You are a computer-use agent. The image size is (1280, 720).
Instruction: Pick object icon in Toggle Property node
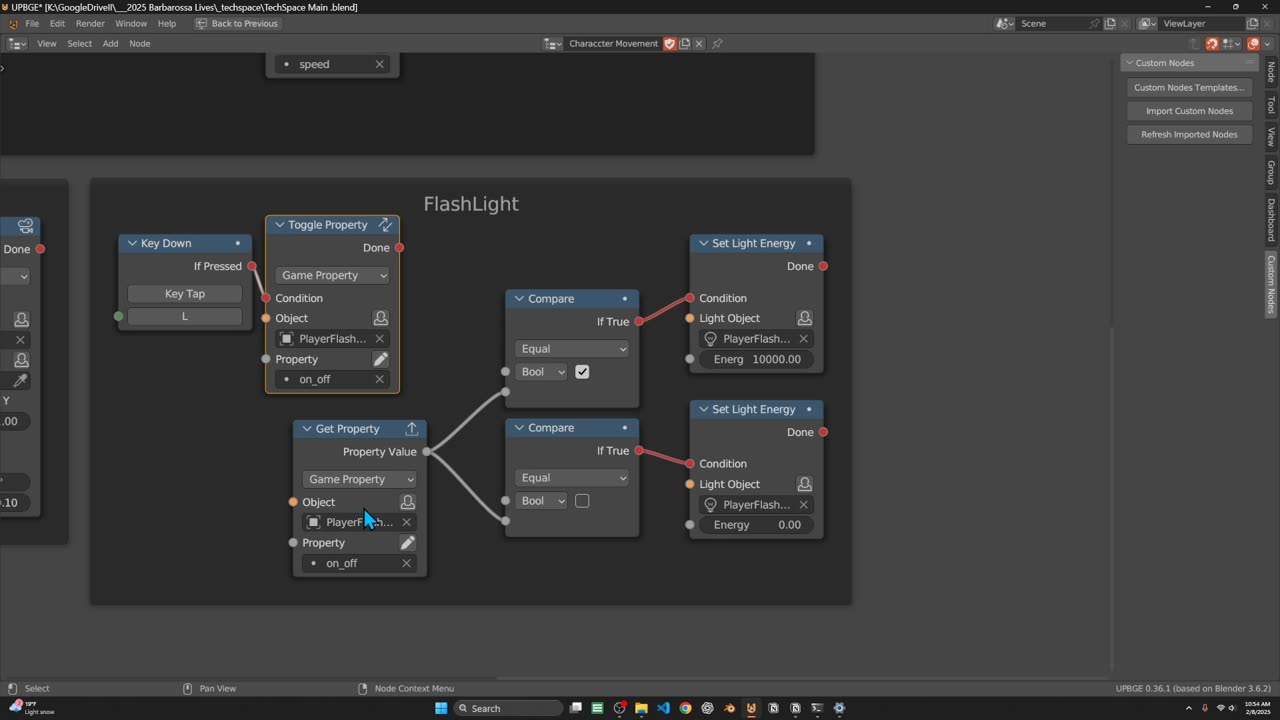click(380, 318)
